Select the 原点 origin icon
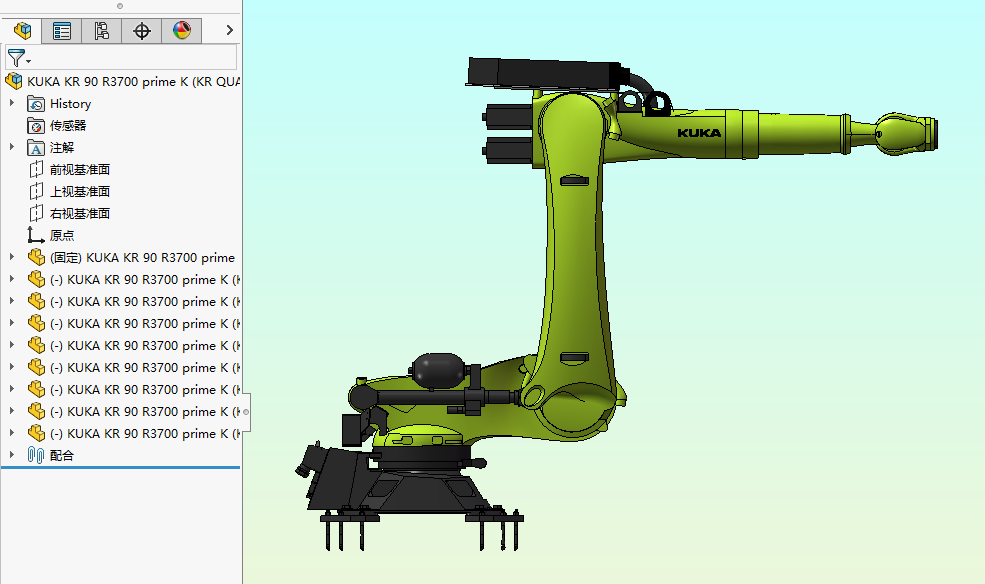Screen dimensions: 985x584 (36, 235)
